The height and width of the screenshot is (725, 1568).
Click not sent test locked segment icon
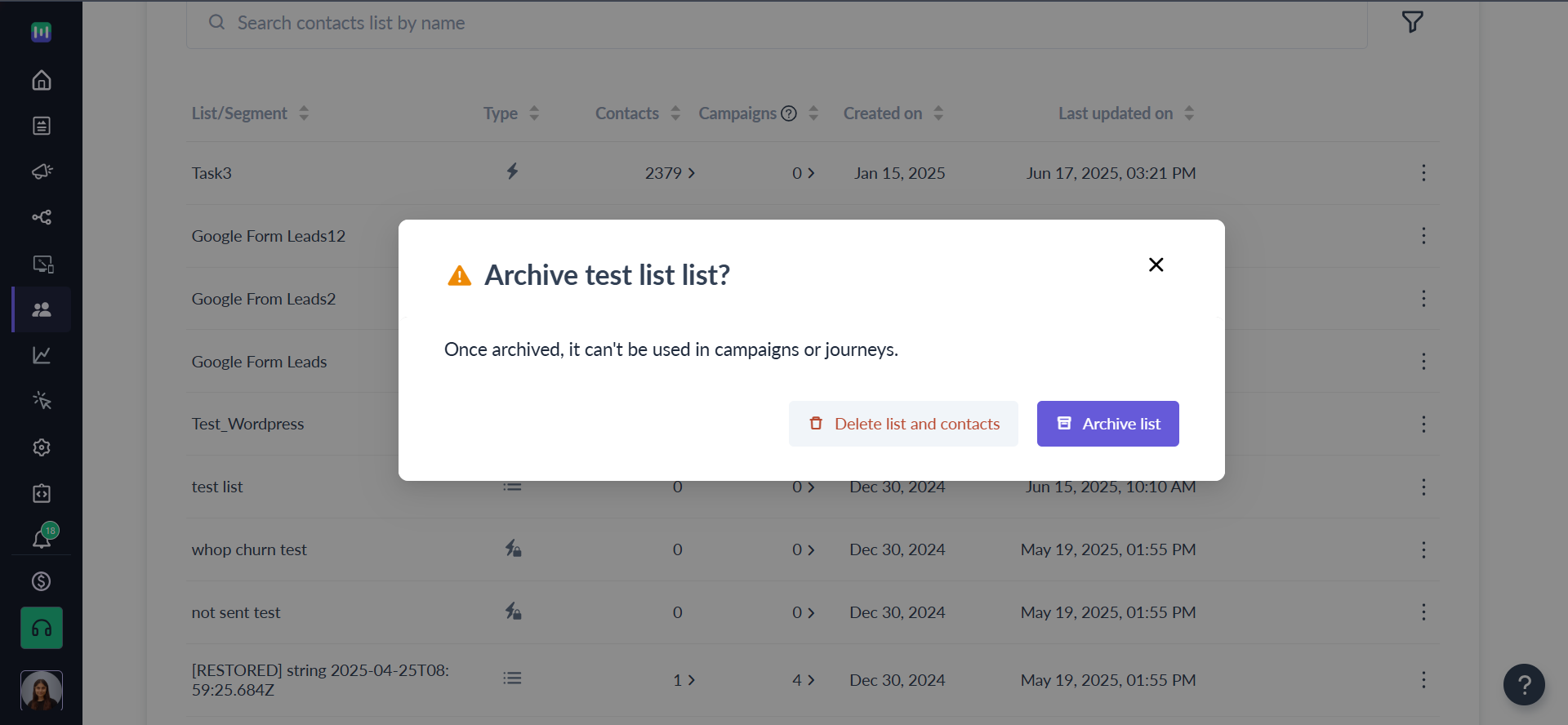click(513, 612)
